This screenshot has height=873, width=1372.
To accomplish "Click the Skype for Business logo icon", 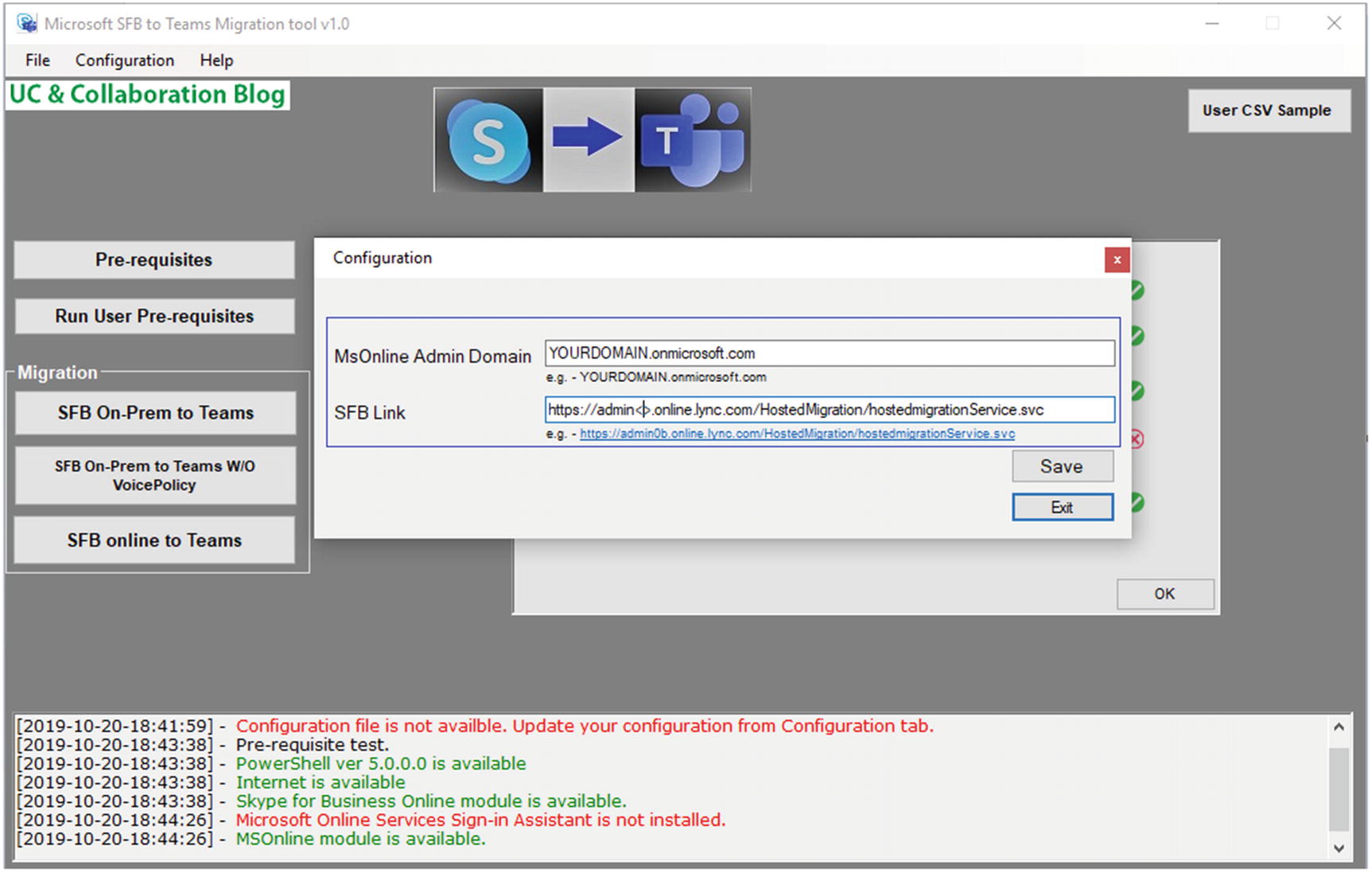I will click(488, 140).
